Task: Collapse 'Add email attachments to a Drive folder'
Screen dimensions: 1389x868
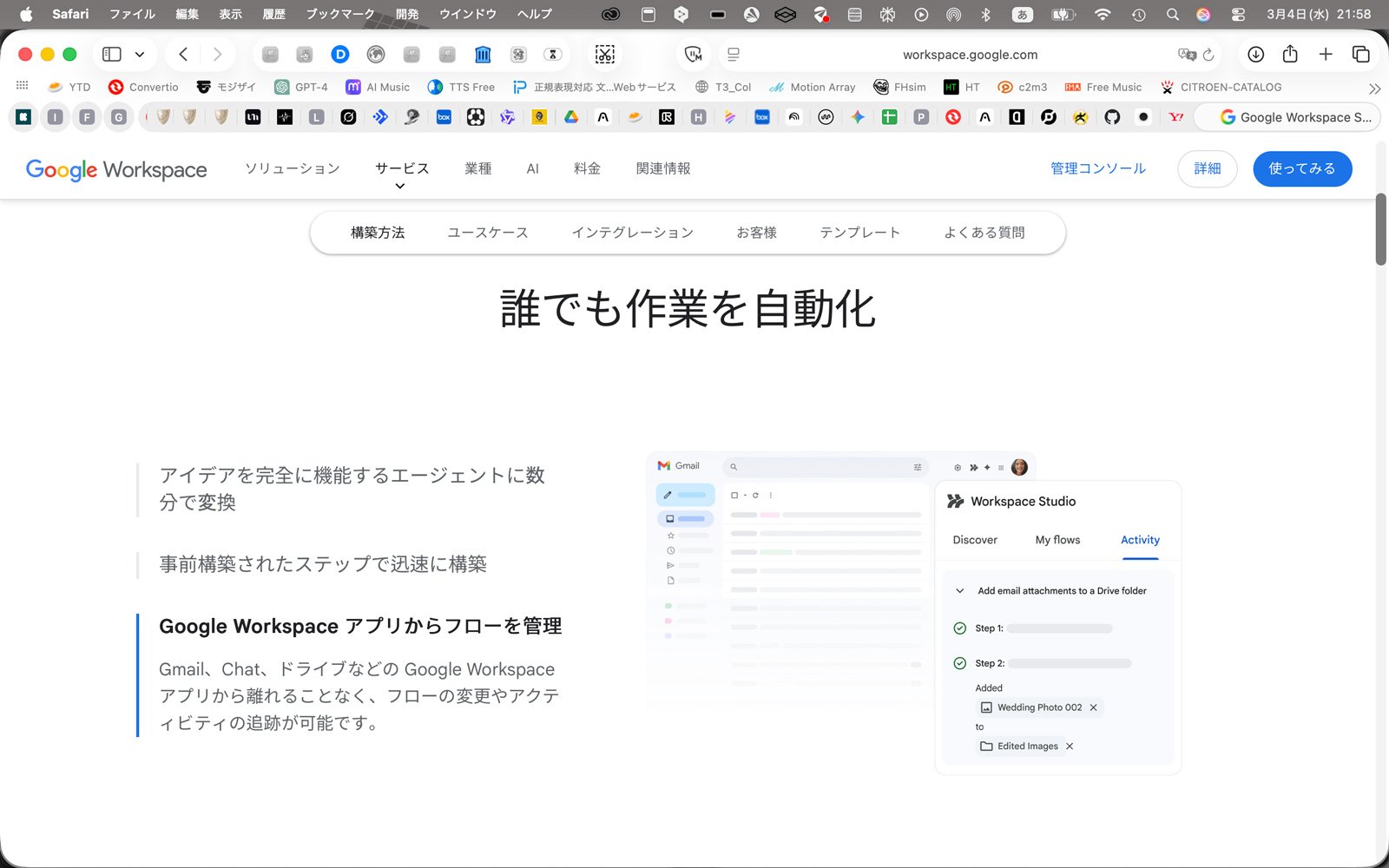Action: coord(959,590)
